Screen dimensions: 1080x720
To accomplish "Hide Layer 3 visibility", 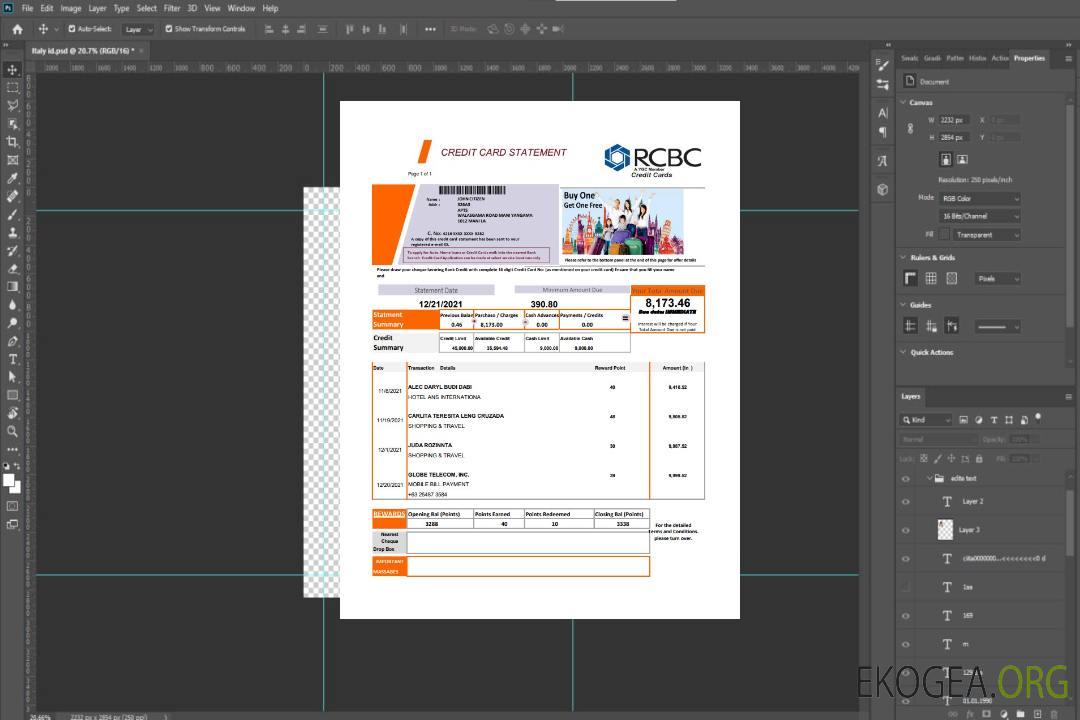I will 906,531.
